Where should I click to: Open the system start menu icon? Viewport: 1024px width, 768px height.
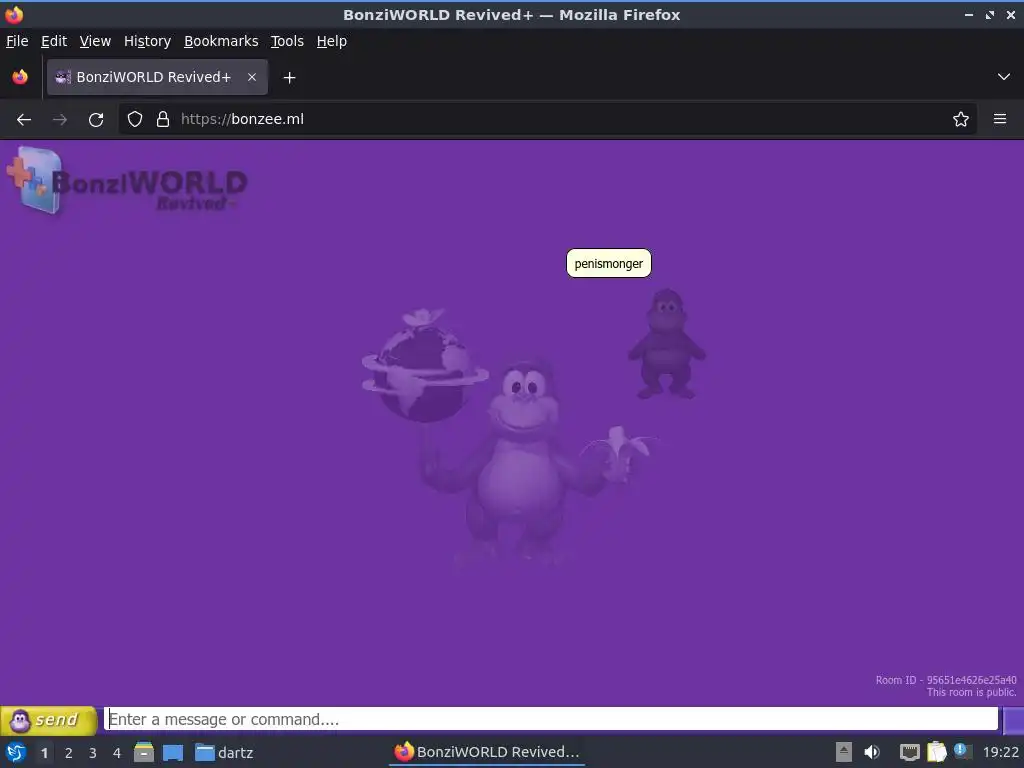coord(16,753)
